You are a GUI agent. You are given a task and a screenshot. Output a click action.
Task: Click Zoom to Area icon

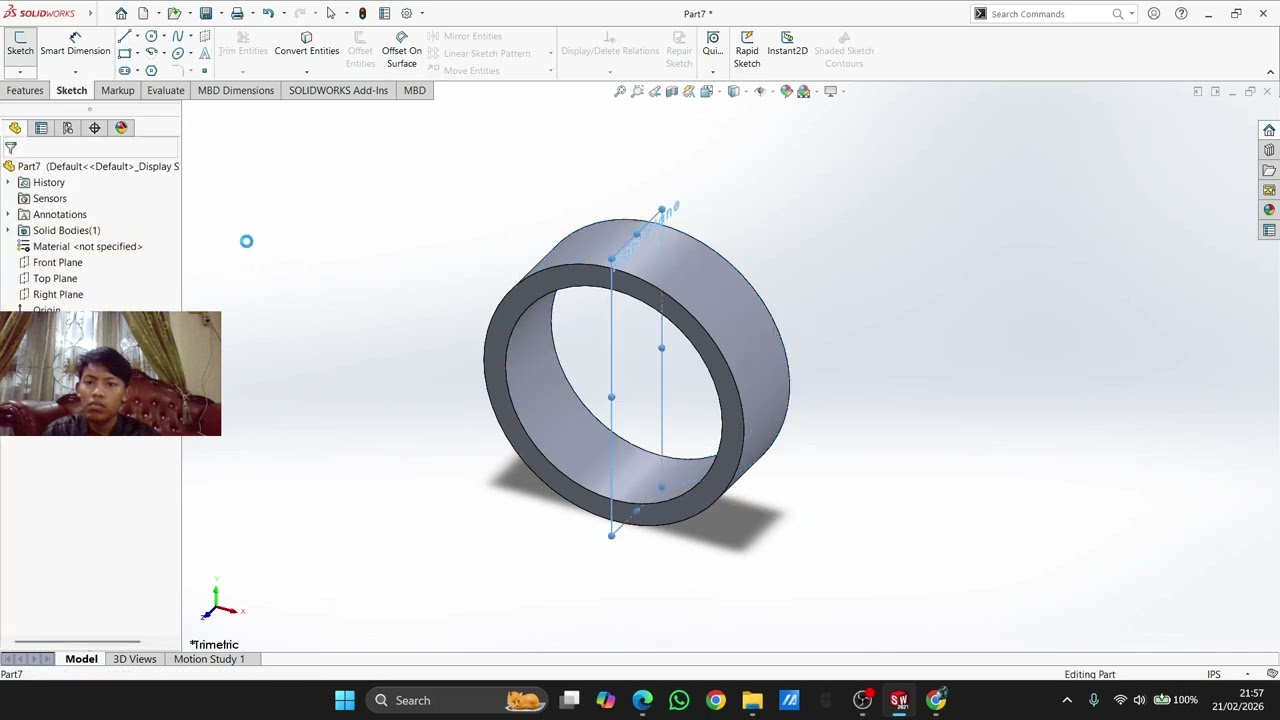637,91
